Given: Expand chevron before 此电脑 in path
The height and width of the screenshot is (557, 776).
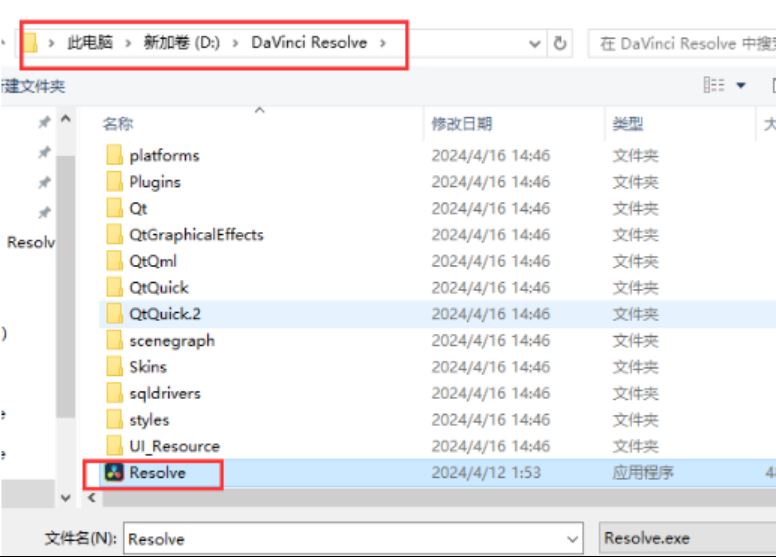Looking at the screenshot, I should (x=51, y=44).
